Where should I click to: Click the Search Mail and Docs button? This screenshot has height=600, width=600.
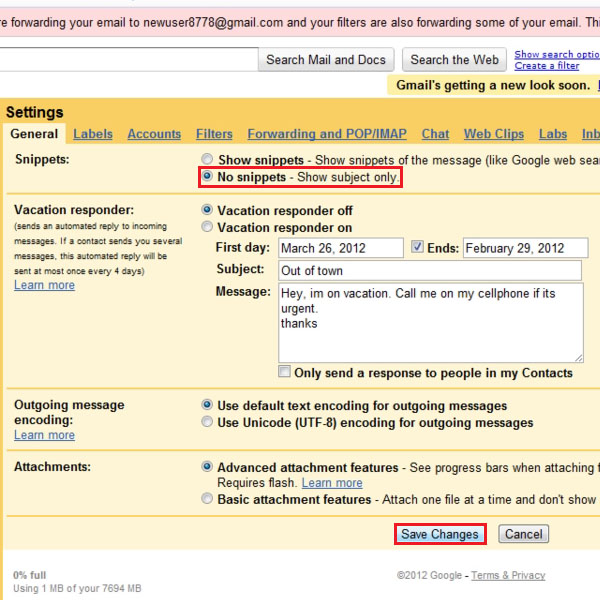326,60
